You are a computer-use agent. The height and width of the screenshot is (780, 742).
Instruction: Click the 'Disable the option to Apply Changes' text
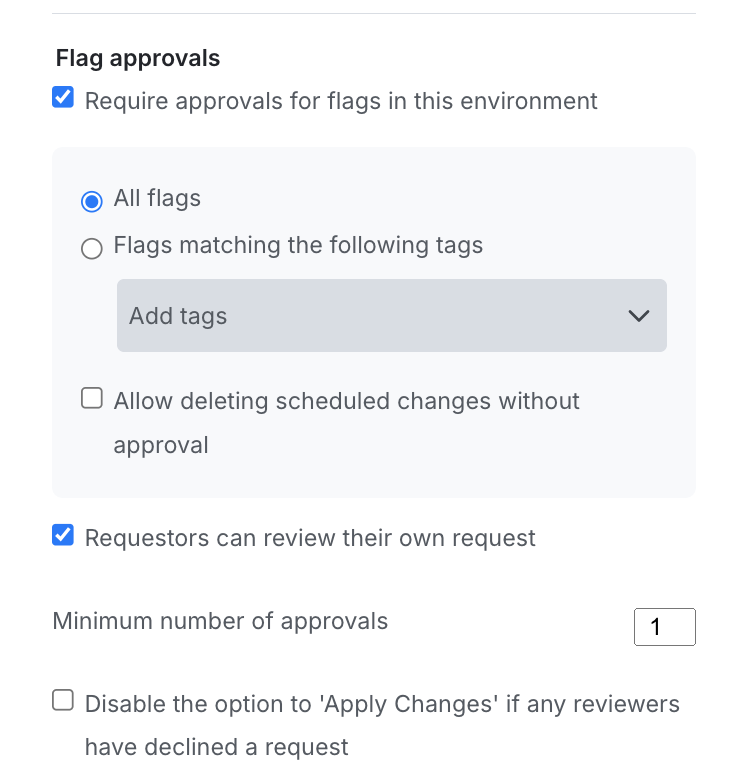382,704
